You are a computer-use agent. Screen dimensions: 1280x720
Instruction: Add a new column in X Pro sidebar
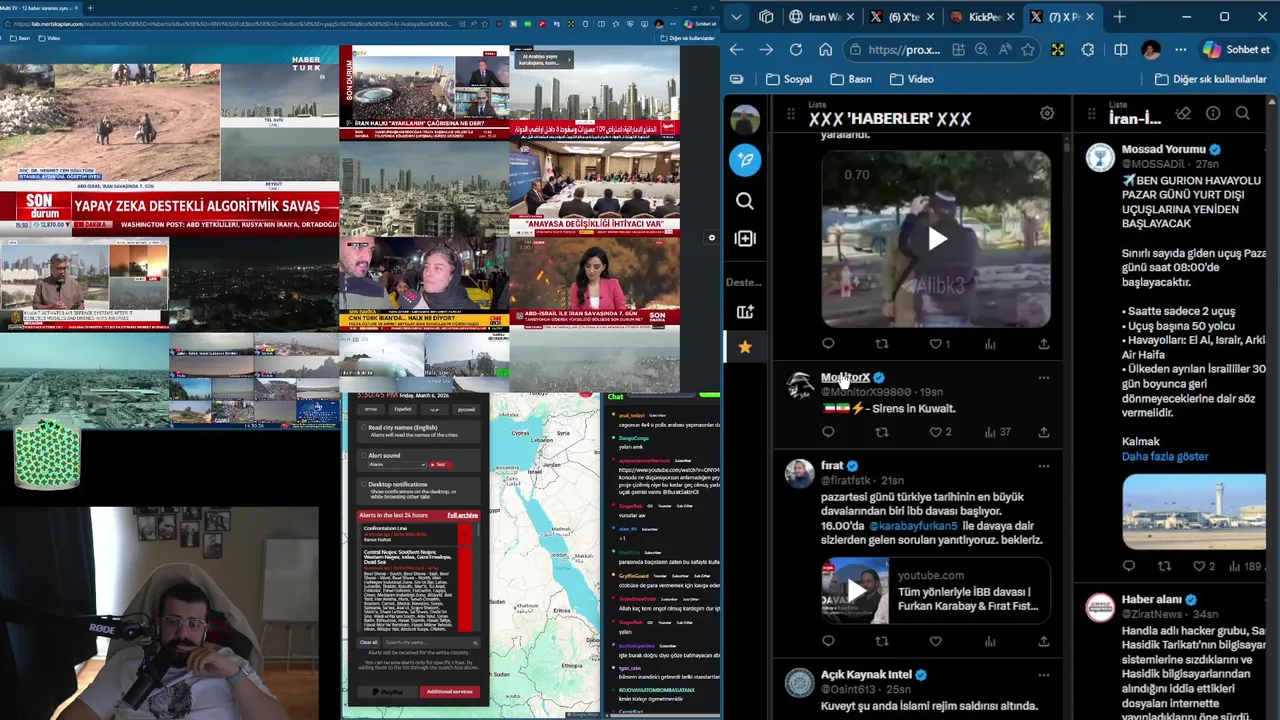[745, 238]
